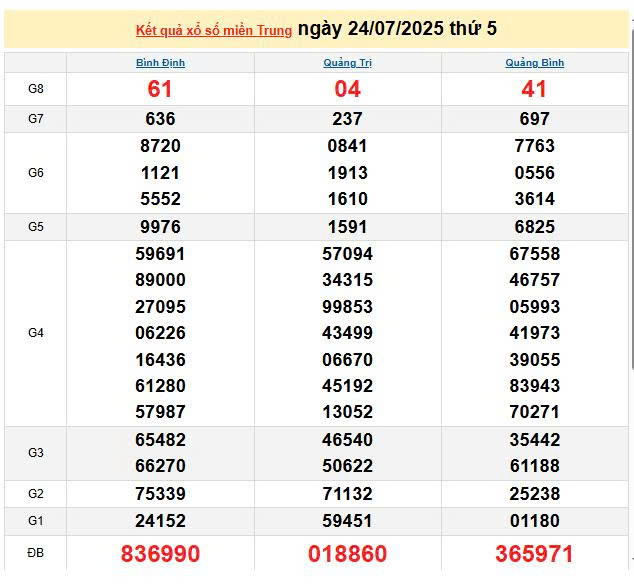Click the G2 row label
The image size is (634, 584).
pyautogui.click(x=36, y=494)
